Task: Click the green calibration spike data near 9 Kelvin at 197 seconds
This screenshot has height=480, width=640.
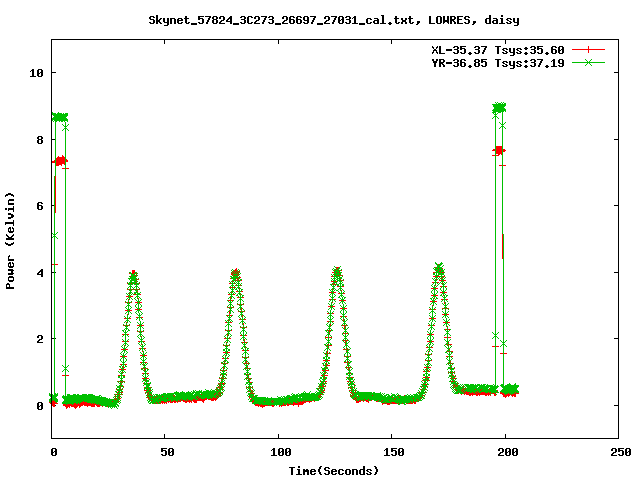Action: pos(499,108)
